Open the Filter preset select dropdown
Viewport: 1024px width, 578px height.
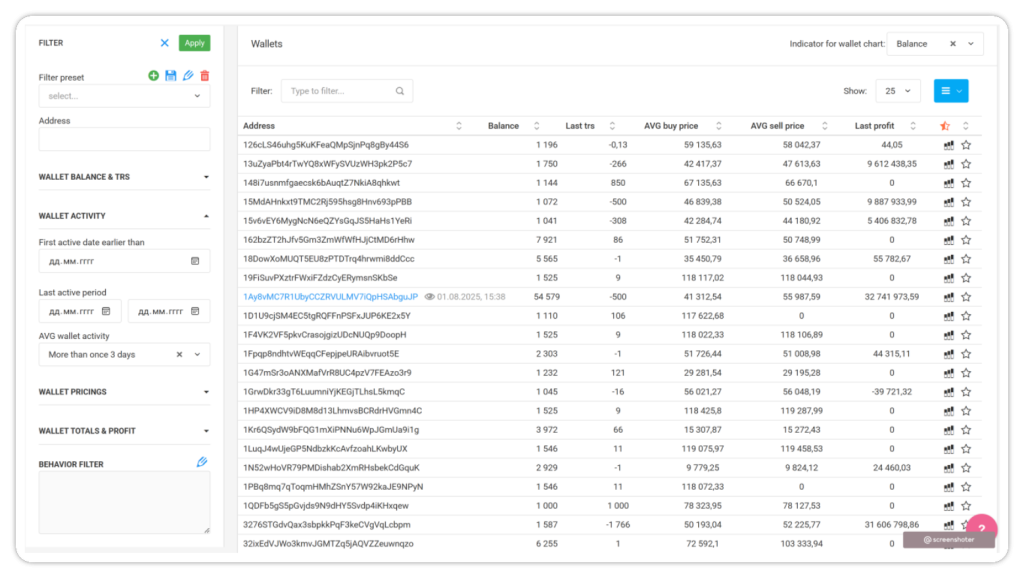point(124,96)
